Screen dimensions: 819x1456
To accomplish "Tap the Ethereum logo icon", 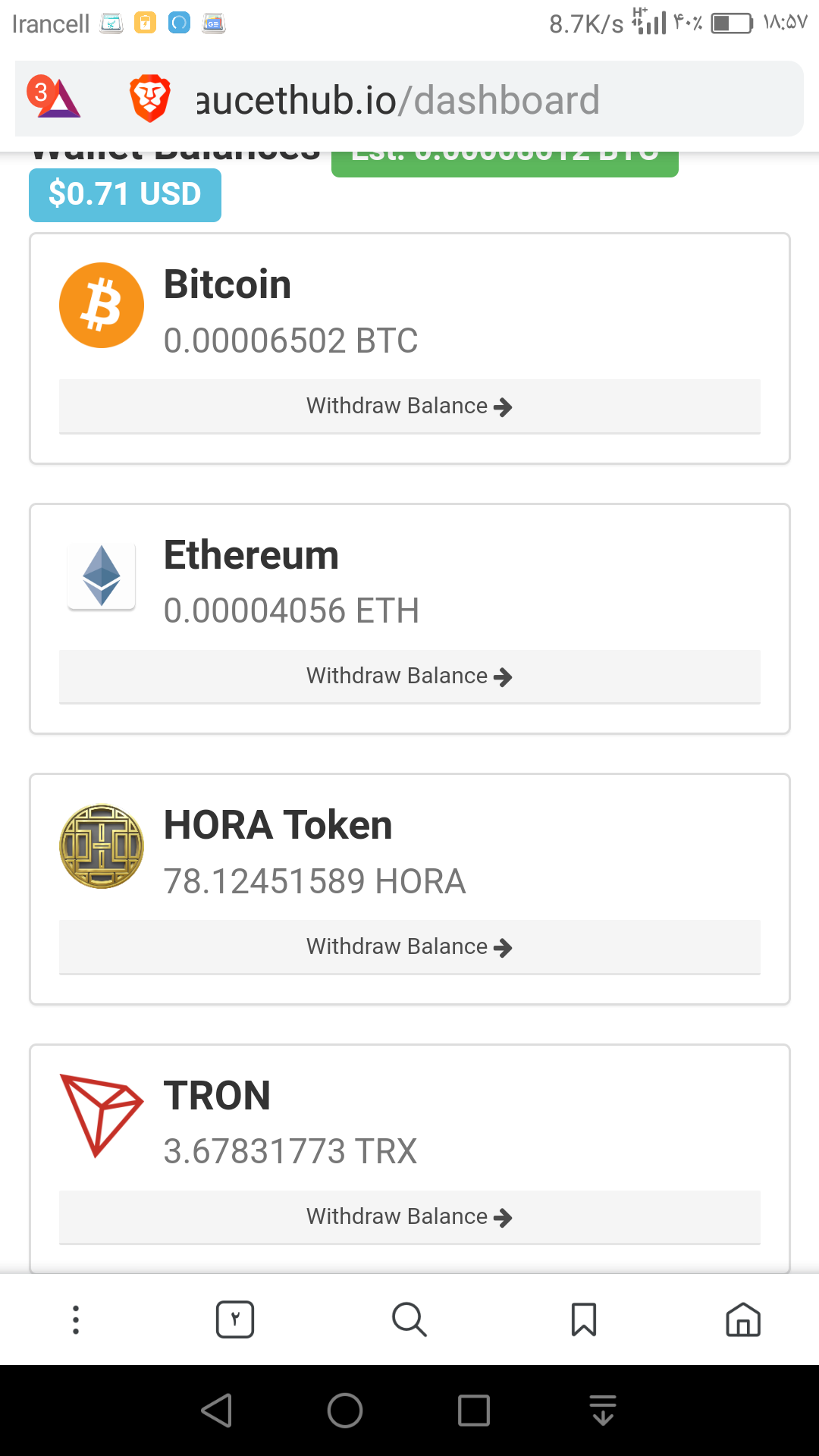I will 102,576.
